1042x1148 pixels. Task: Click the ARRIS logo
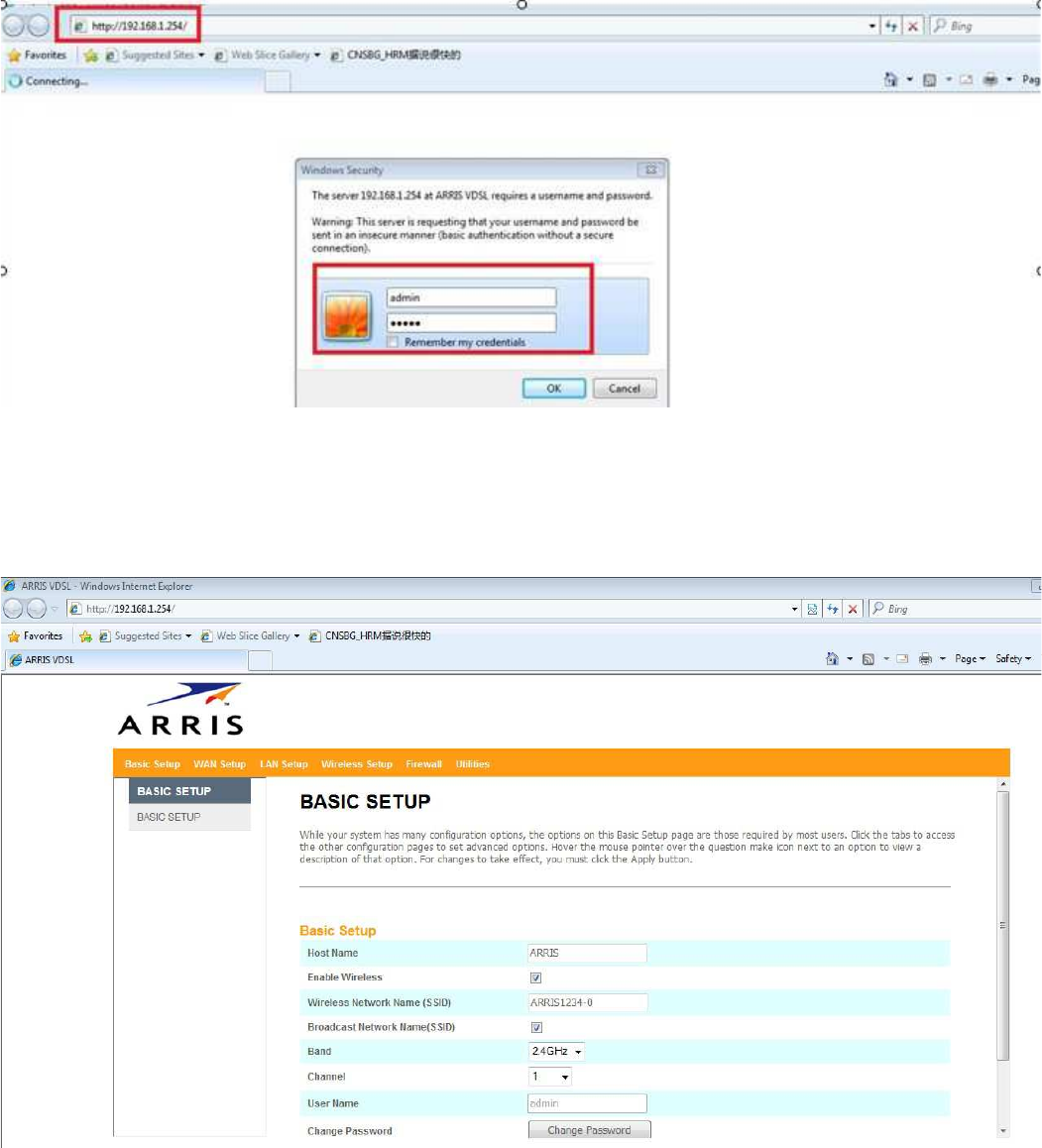[x=180, y=709]
